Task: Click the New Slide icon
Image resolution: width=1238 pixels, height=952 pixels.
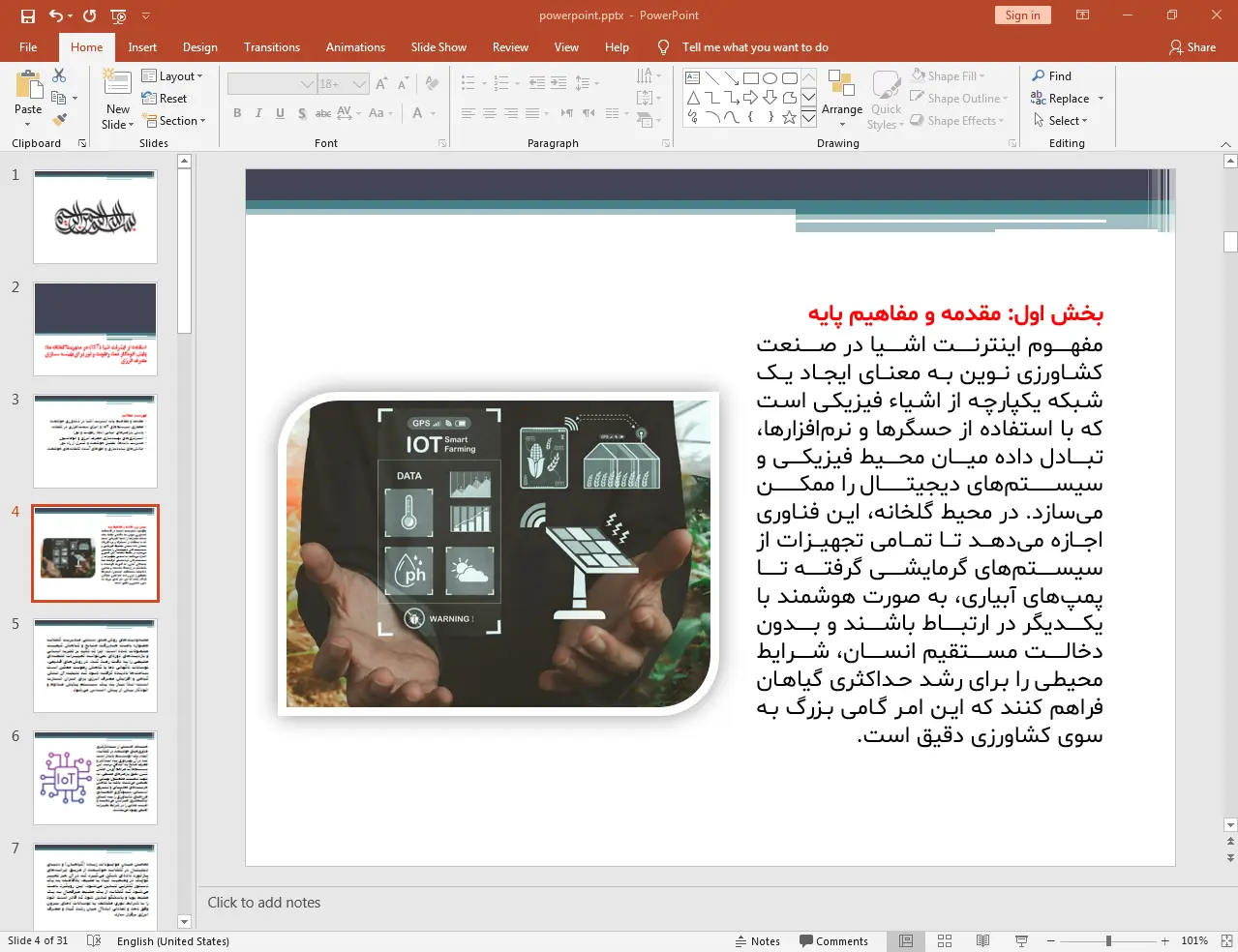Action: pos(117,83)
